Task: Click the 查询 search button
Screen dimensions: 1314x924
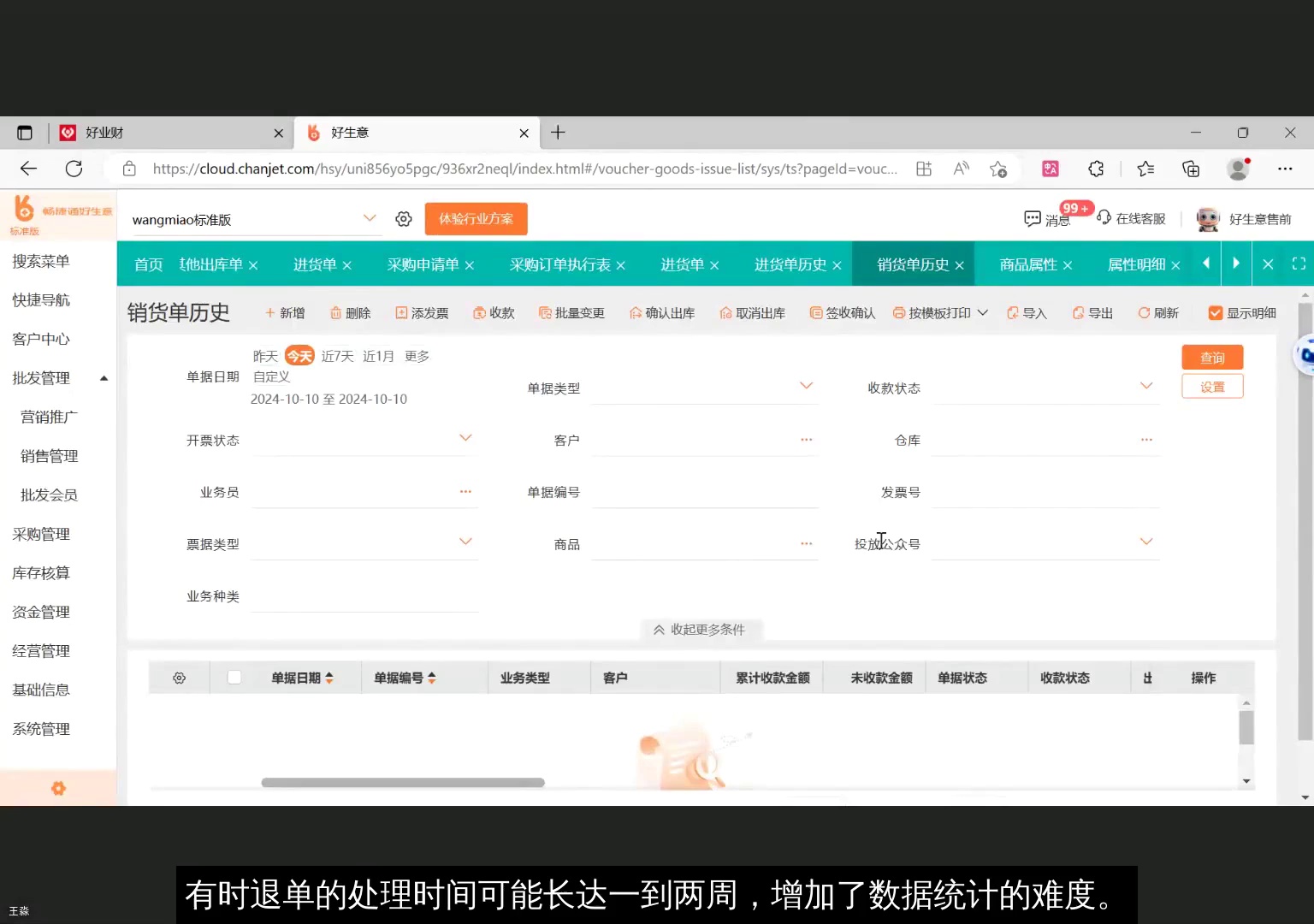Action: click(1212, 357)
